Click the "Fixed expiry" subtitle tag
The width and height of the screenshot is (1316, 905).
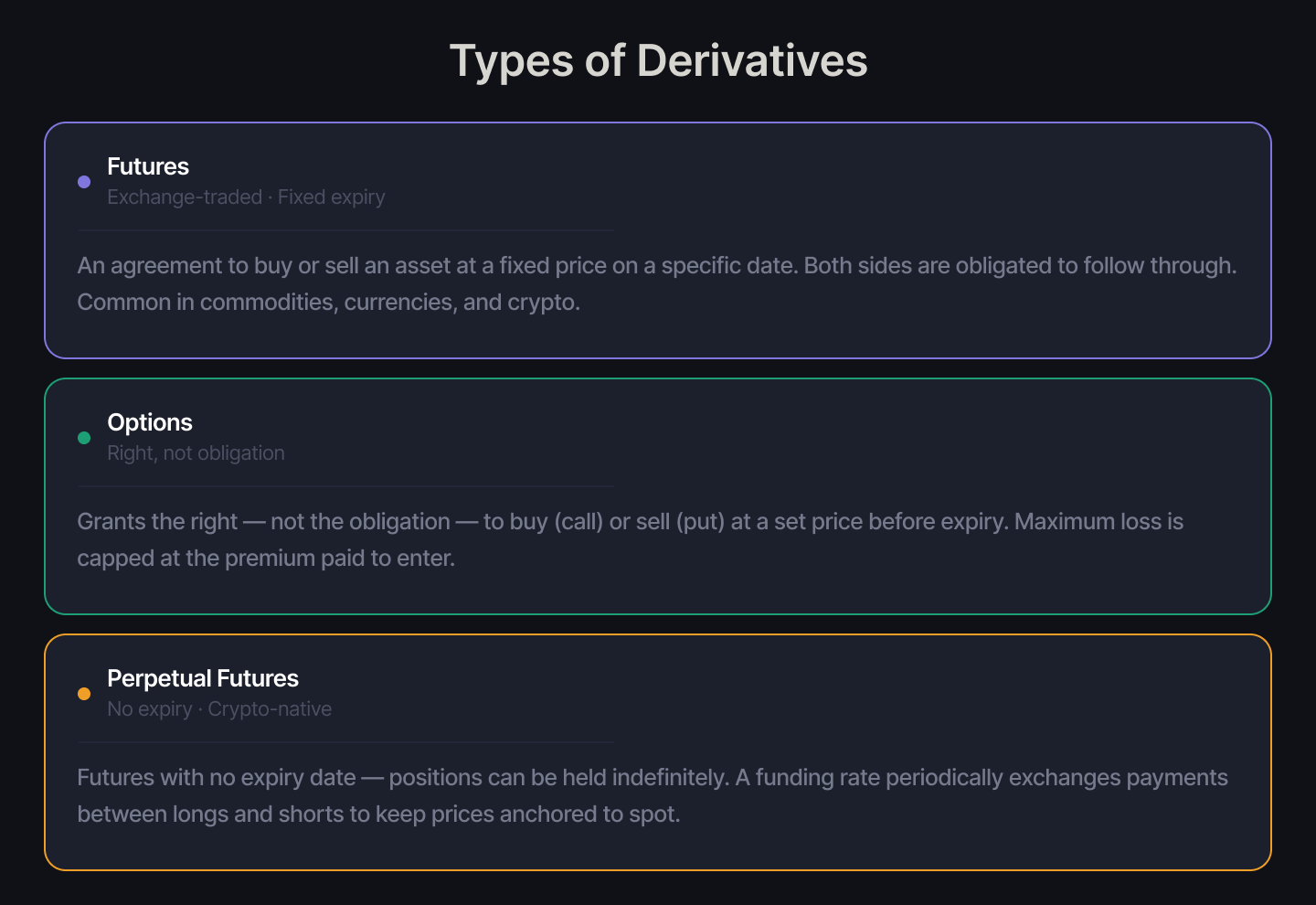[x=332, y=197]
